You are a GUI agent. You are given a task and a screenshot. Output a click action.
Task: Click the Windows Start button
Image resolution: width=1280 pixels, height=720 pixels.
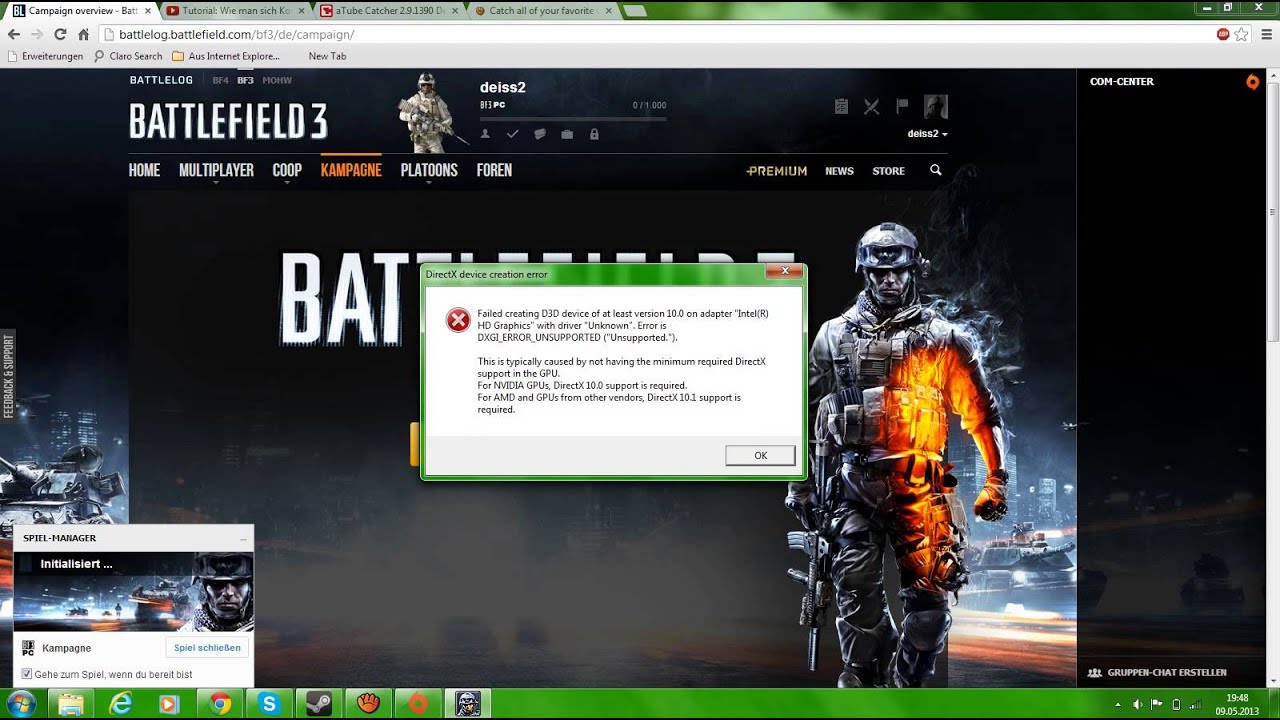coord(20,704)
